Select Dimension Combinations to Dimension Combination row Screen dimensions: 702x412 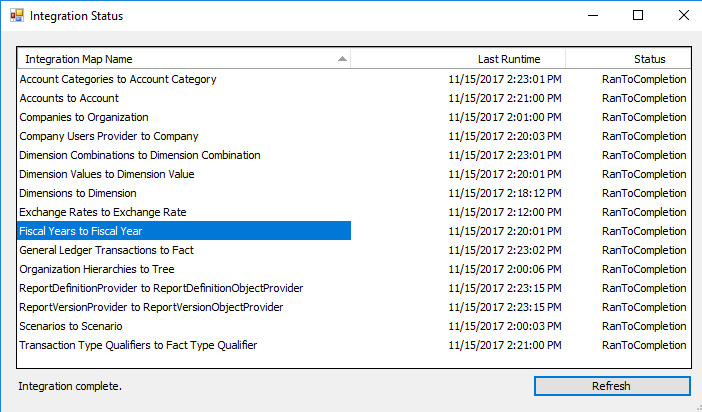coord(354,155)
